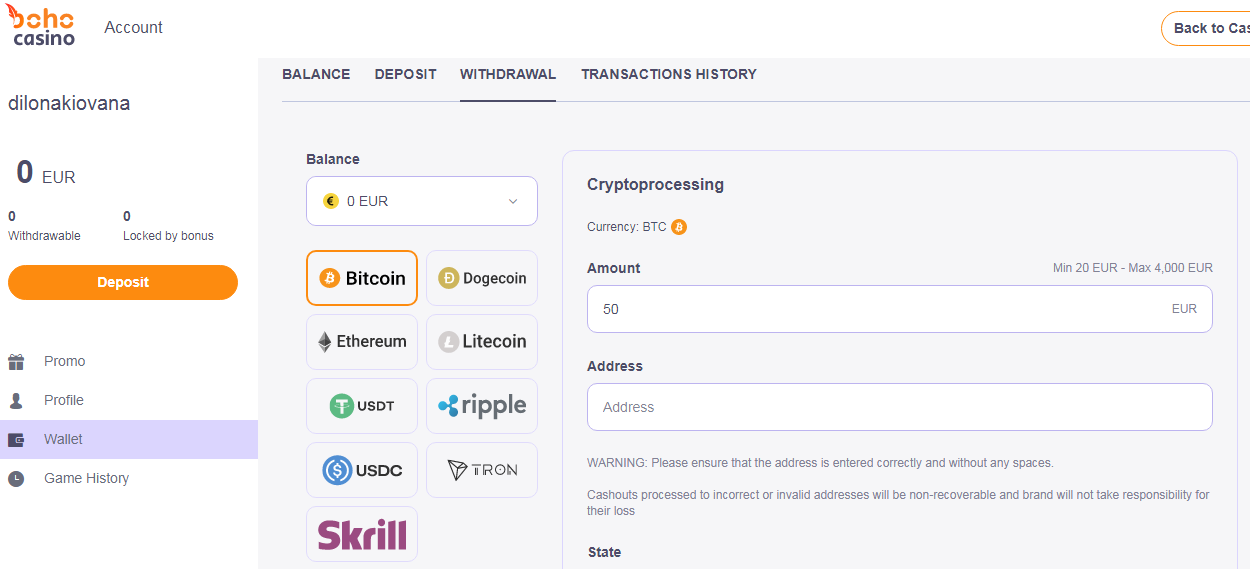Select Bitcoin as withdrawal method

(x=361, y=278)
